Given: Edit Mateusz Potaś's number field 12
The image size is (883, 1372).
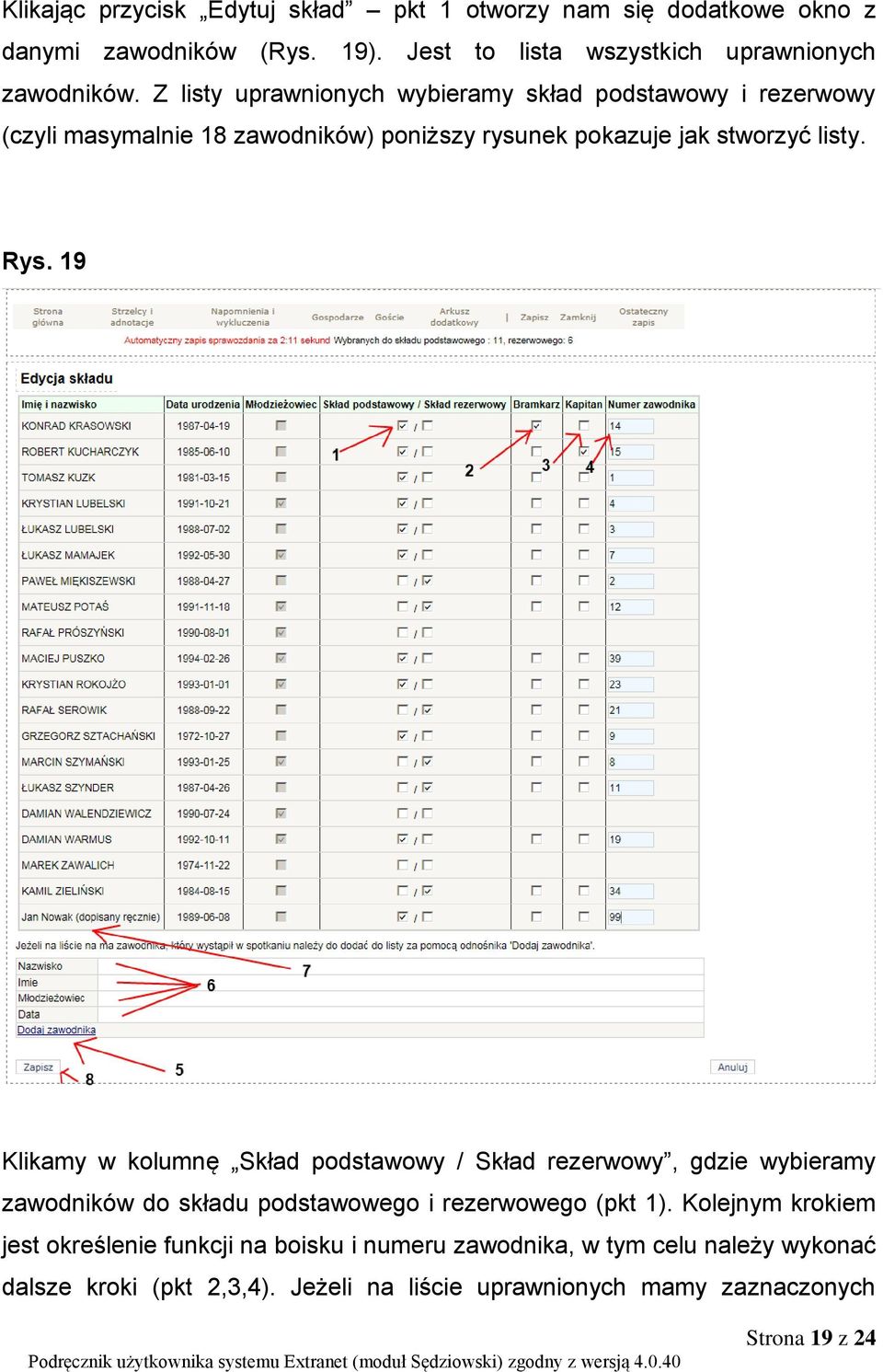Looking at the screenshot, I should point(630,606).
